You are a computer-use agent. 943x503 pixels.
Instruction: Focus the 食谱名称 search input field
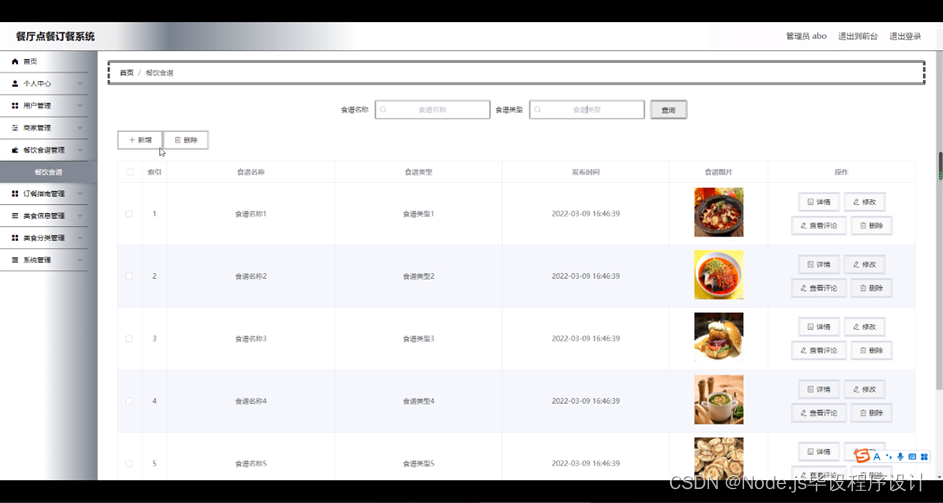coord(432,110)
